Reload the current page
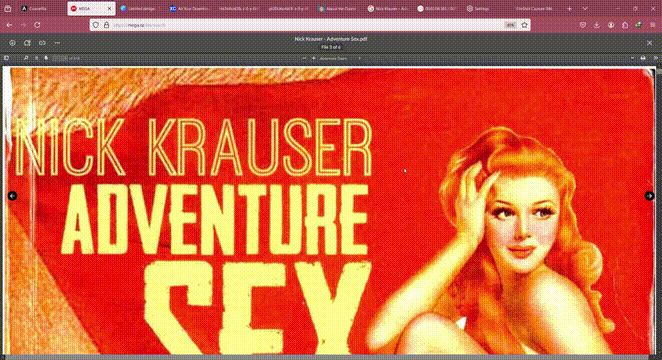Screen dimensions: 662x360 pyautogui.click(x=37, y=25)
